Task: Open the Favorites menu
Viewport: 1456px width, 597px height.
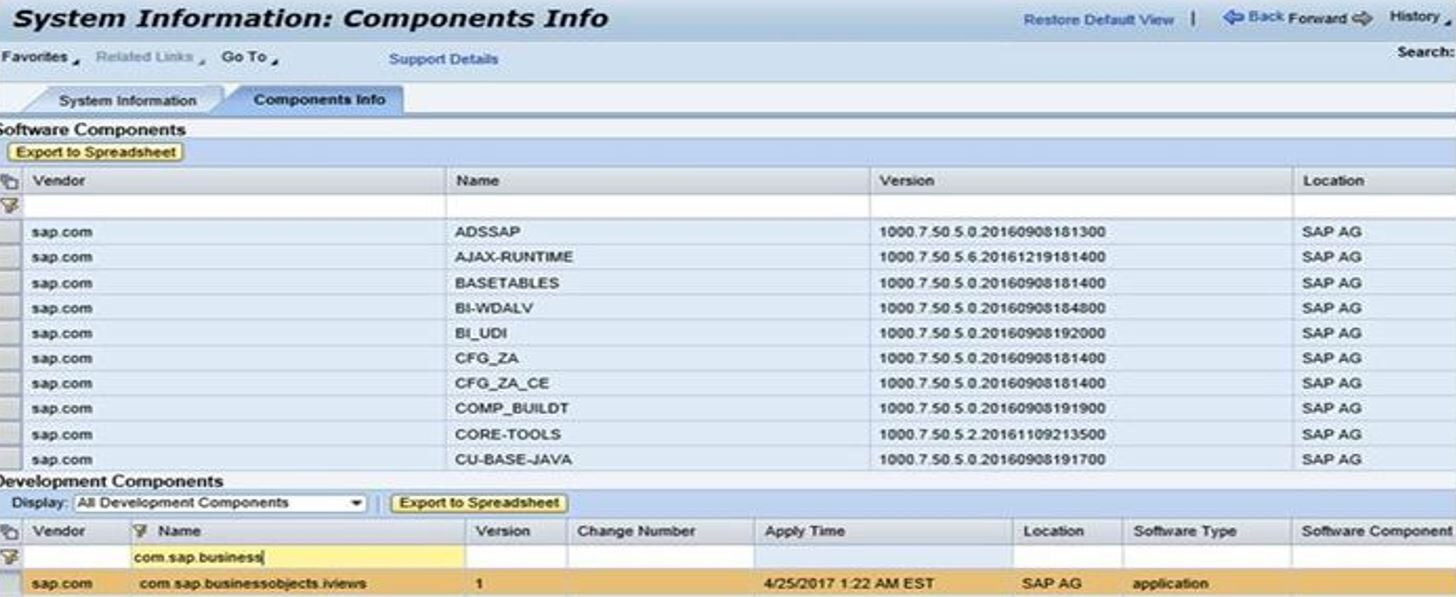Action: 38,58
